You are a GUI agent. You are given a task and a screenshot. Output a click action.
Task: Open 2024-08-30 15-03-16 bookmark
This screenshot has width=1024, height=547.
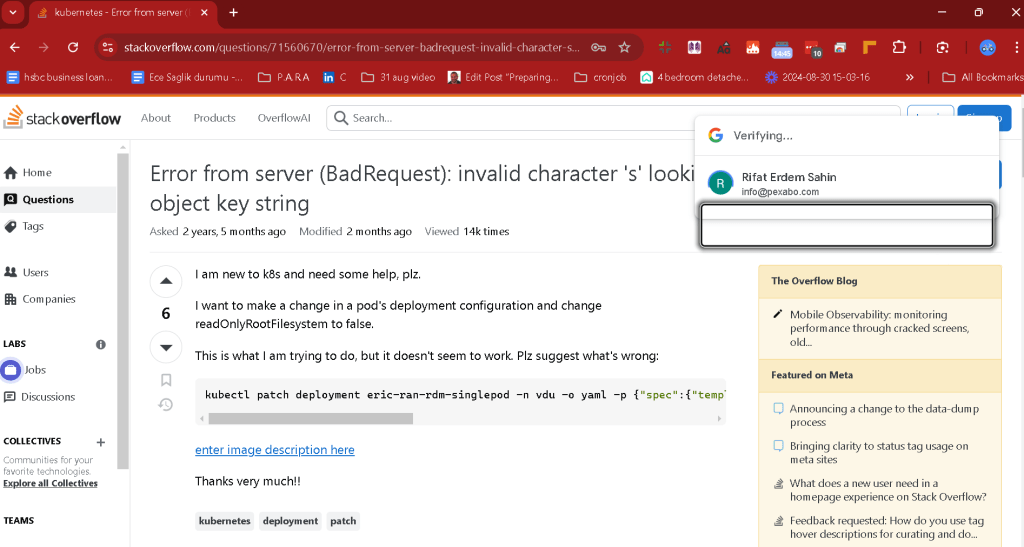818,77
